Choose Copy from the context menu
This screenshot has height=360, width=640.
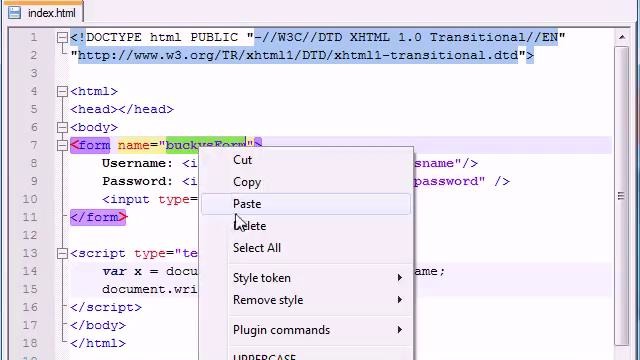pyautogui.click(x=306, y=182)
